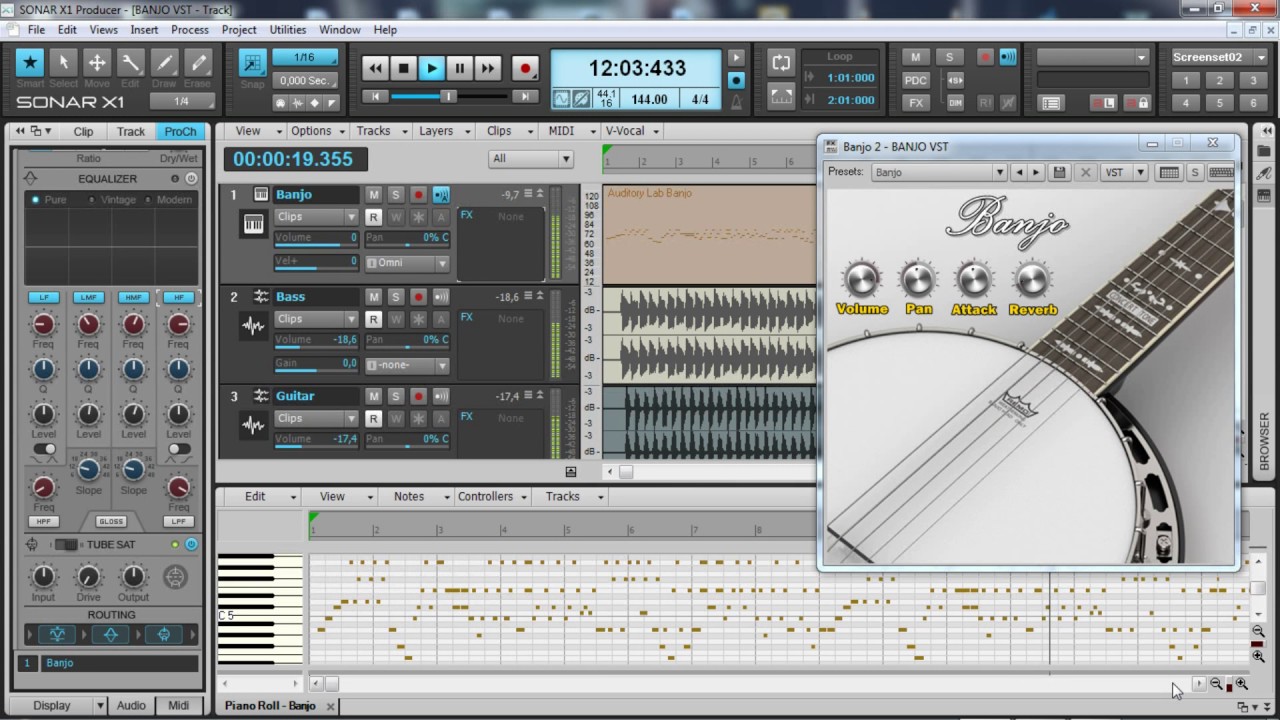Select next preset arrow in Banjo VST

[x=1036, y=172]
